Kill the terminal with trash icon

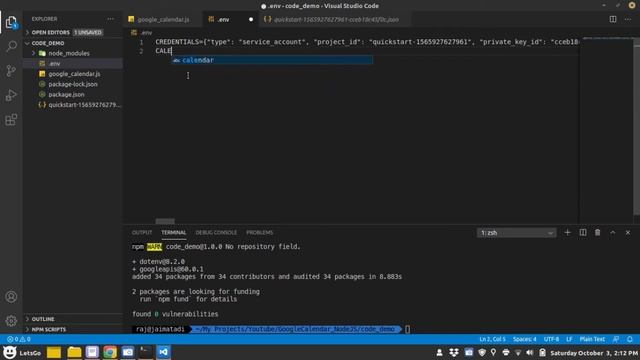click(598, 232)
